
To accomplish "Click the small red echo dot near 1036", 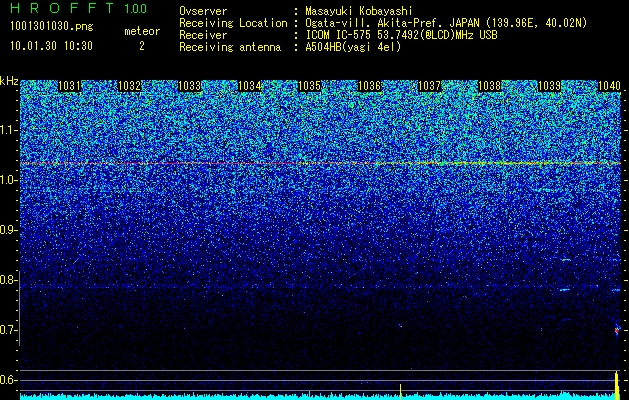I will coord(400,326).
